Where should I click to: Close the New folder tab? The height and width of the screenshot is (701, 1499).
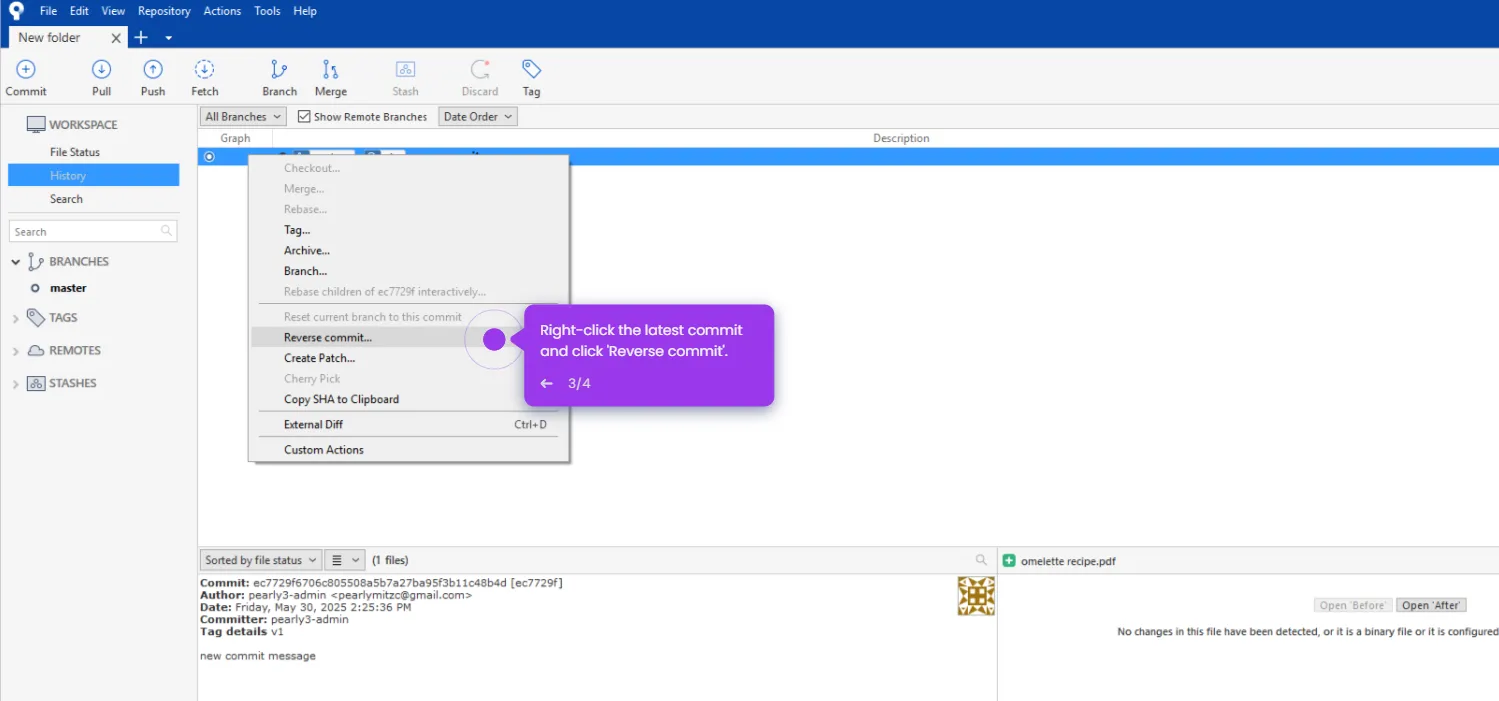tap(116, 38)
